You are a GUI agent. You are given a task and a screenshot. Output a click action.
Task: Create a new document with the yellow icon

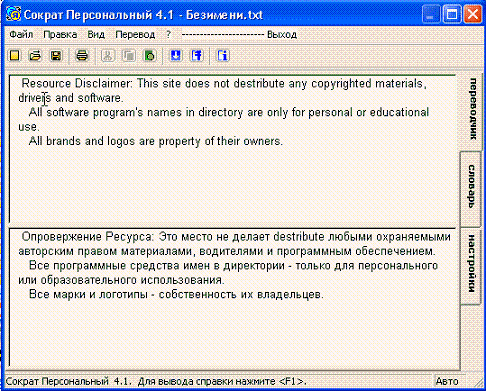click(15, 56)
